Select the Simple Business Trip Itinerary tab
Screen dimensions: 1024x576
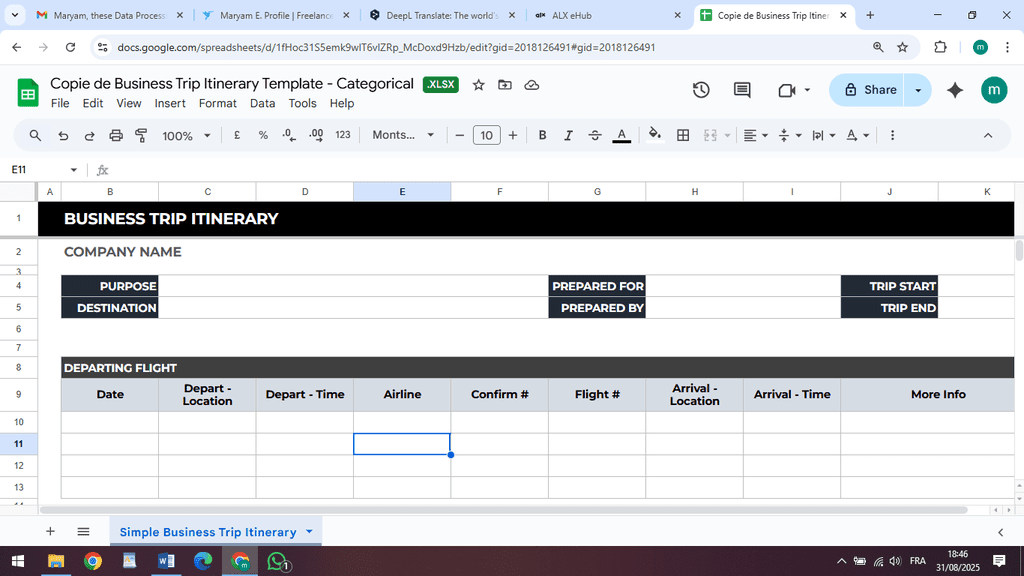208,532
